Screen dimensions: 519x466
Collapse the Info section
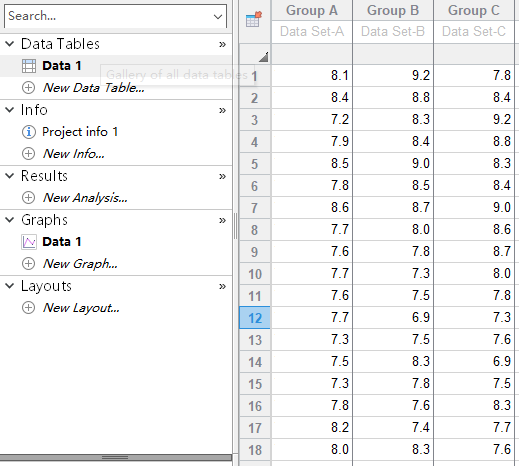10,110
